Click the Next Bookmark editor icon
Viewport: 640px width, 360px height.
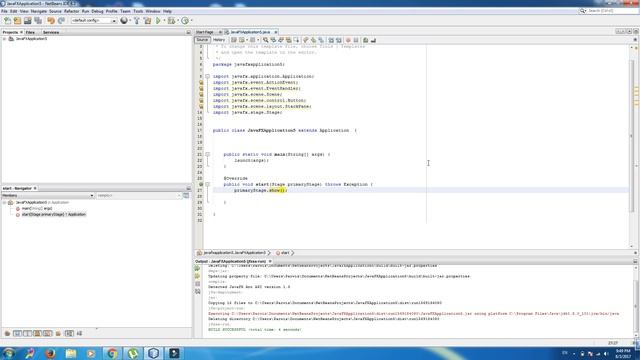313,40
